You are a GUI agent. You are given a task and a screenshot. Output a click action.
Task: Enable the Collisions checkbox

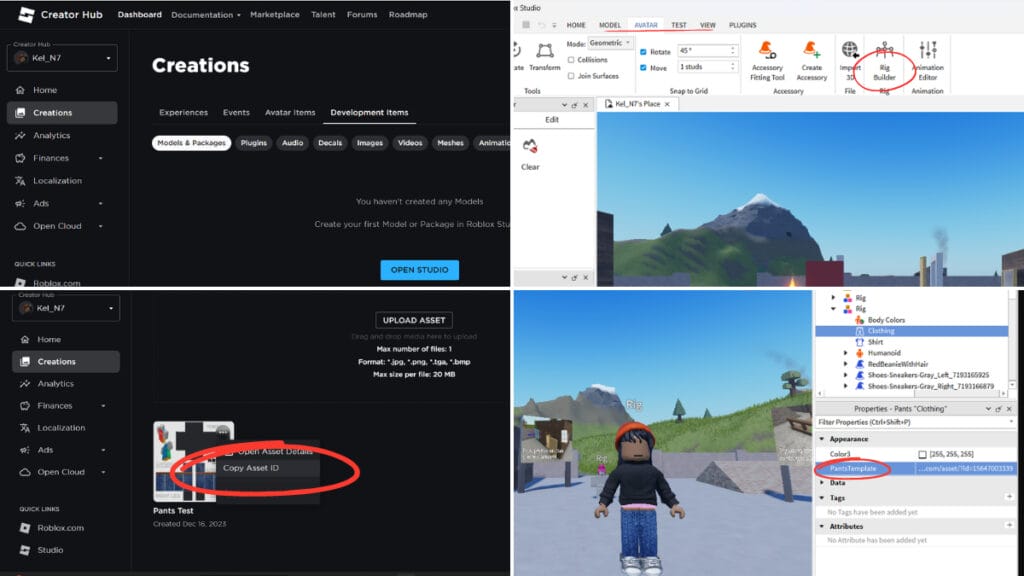[570, 60]
